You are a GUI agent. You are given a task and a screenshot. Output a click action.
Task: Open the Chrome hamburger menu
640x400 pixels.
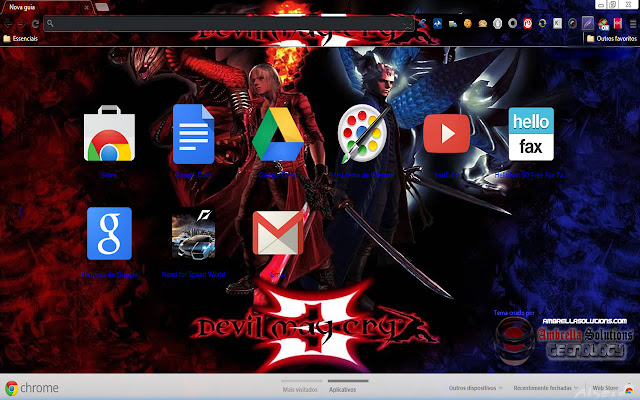632,24
